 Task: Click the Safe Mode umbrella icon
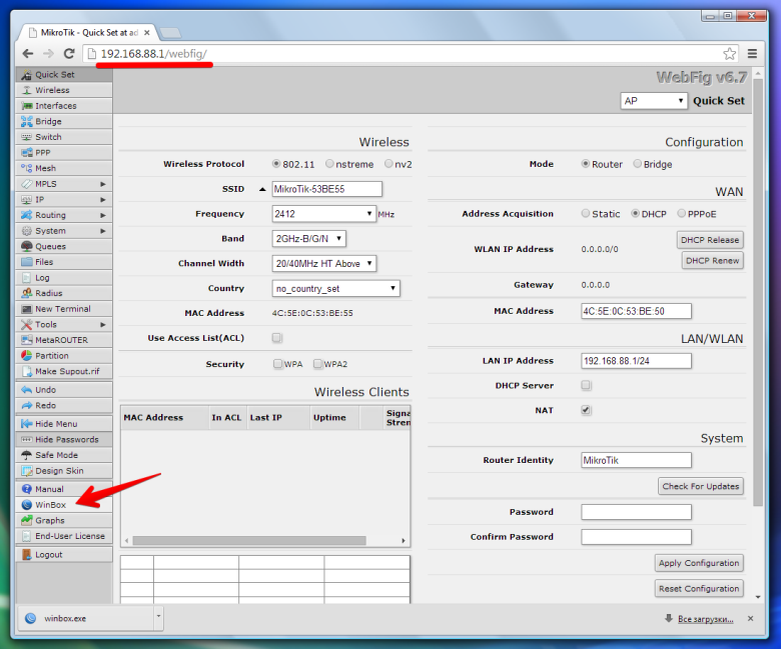click(x=27, y=455)
